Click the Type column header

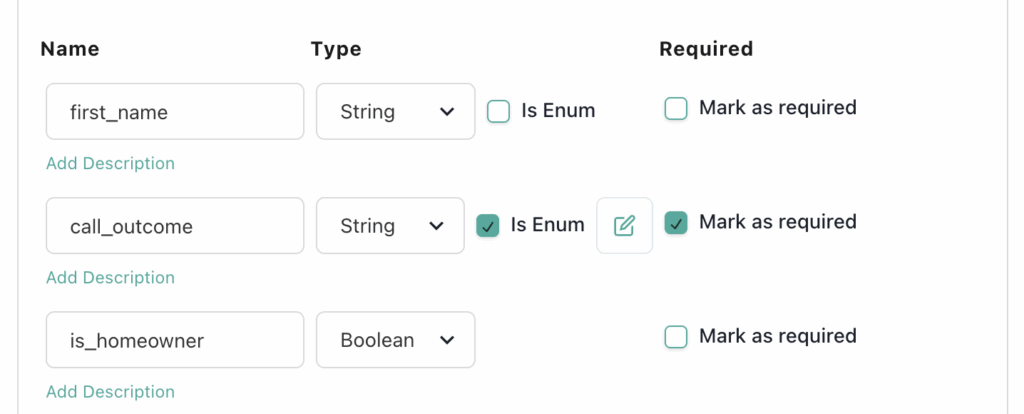click(x=336, y=48)
